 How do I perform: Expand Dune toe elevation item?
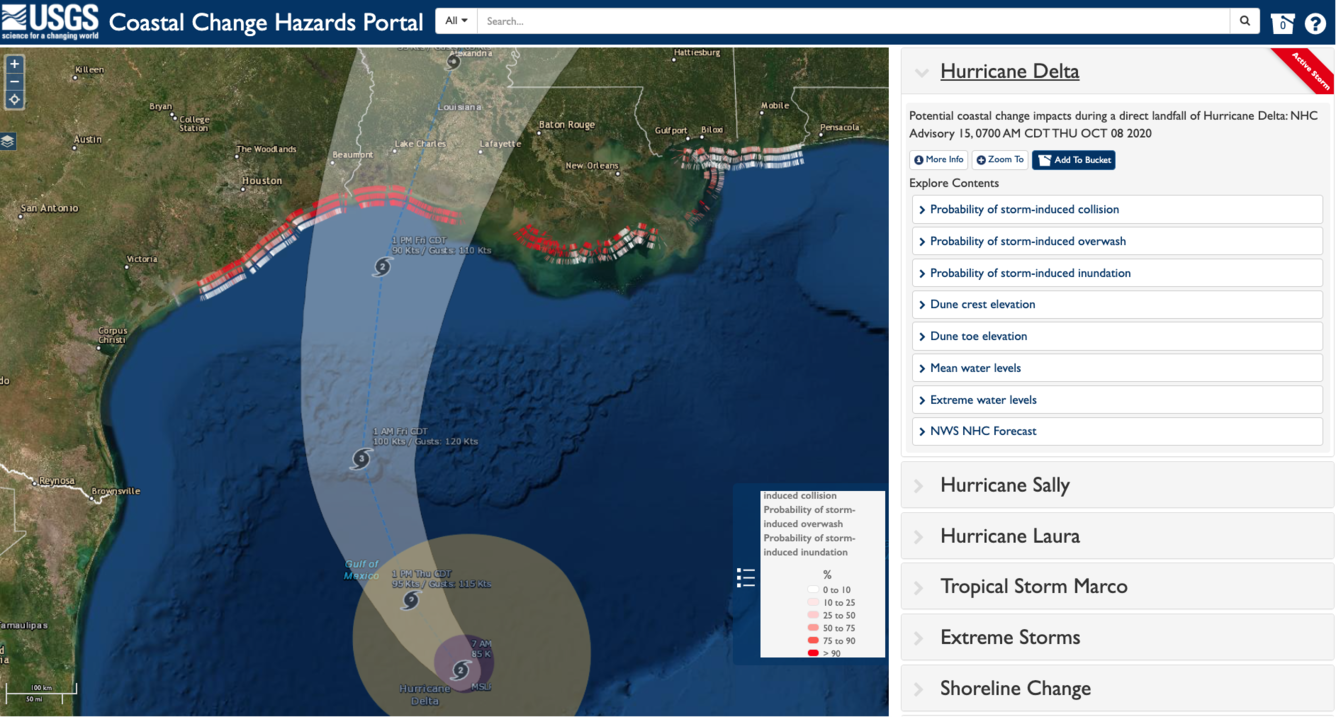[1117, 336]
